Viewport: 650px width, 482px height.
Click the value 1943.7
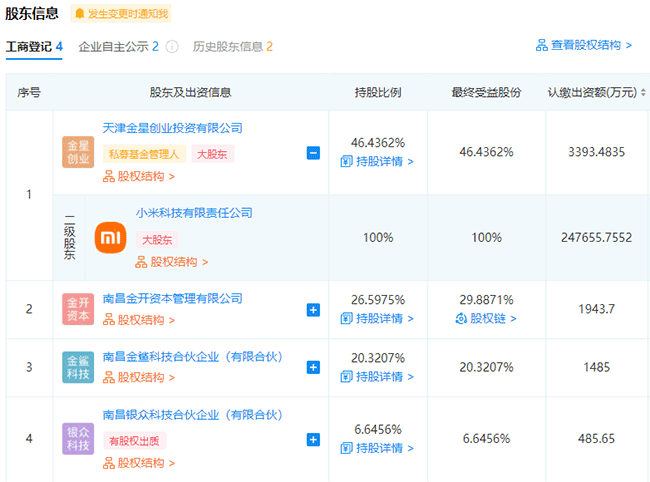pos(597,309)
